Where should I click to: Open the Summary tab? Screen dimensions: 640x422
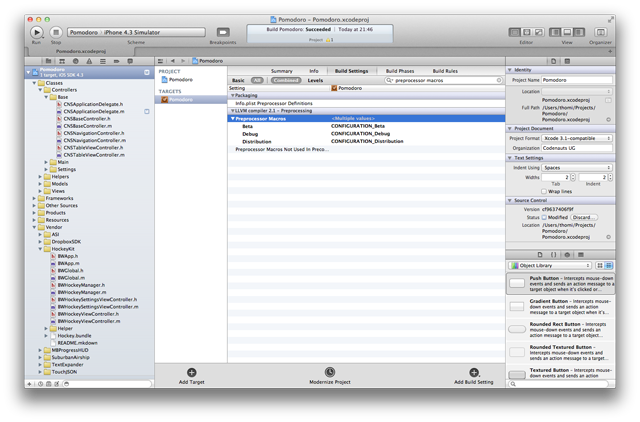pyautogui.click(x=282, y=71)
